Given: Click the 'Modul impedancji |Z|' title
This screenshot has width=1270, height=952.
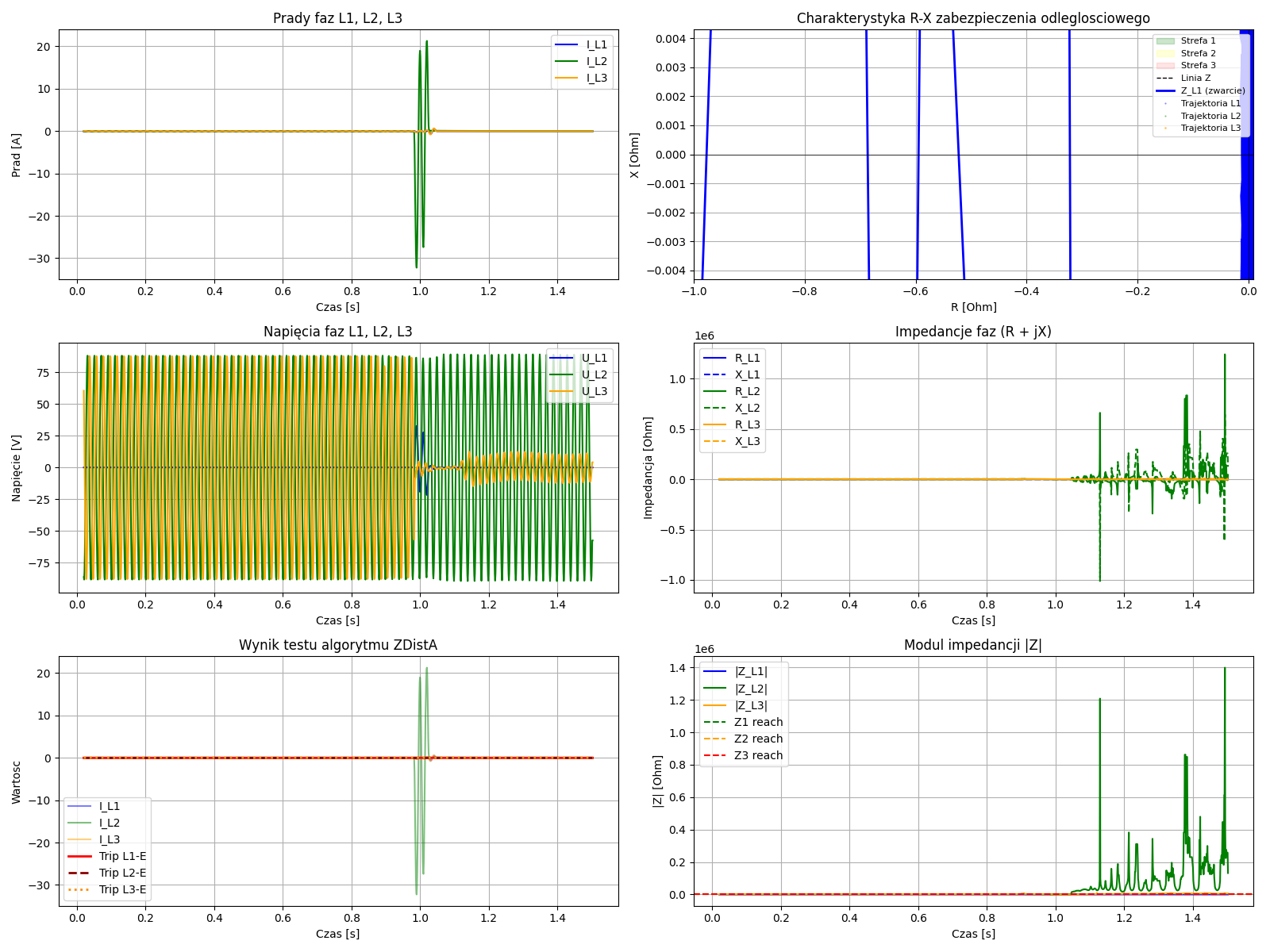Looking at the screenshot, I should click(973, 645).
